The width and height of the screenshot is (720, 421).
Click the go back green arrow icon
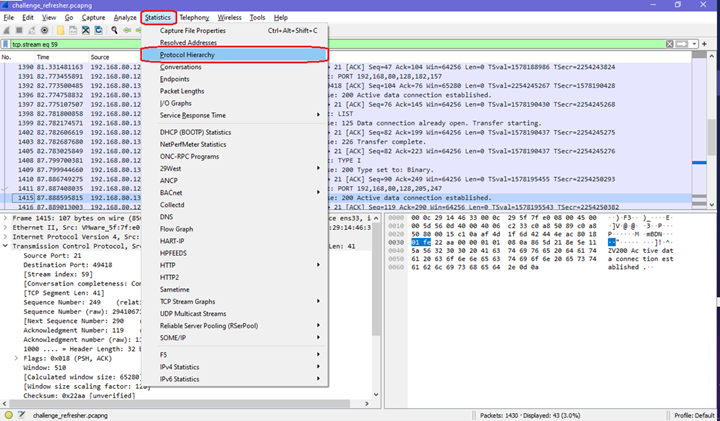(x=127, y=30)
